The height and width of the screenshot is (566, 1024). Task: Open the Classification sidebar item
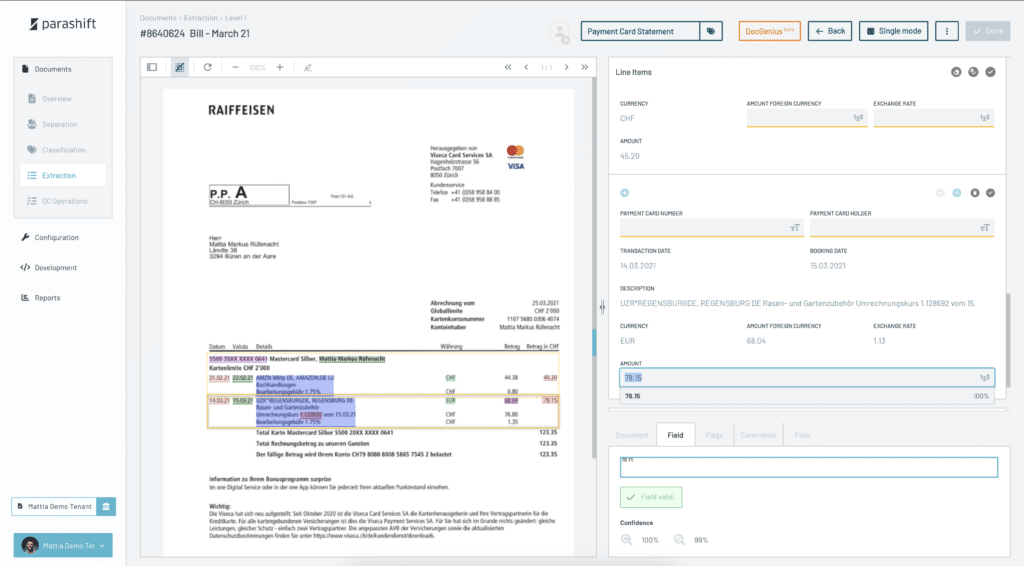coord(63,150)
